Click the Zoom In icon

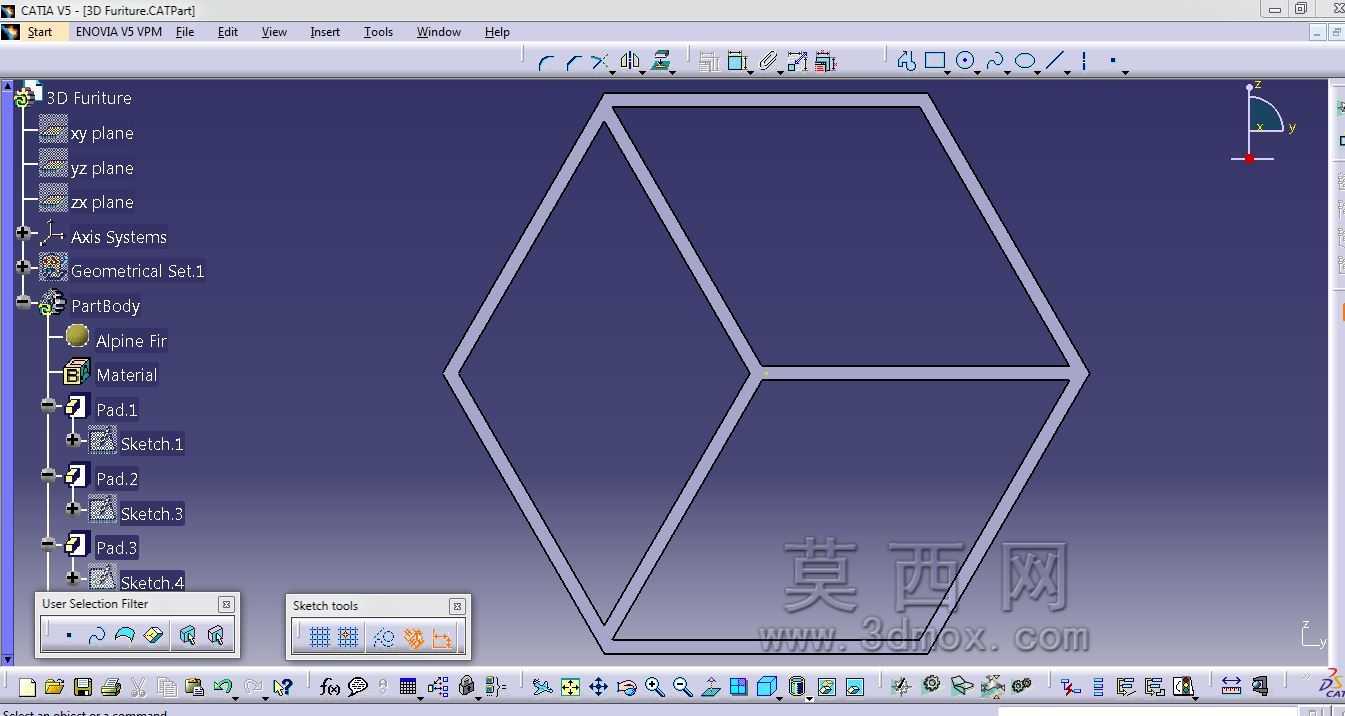(x=655, y=687)
